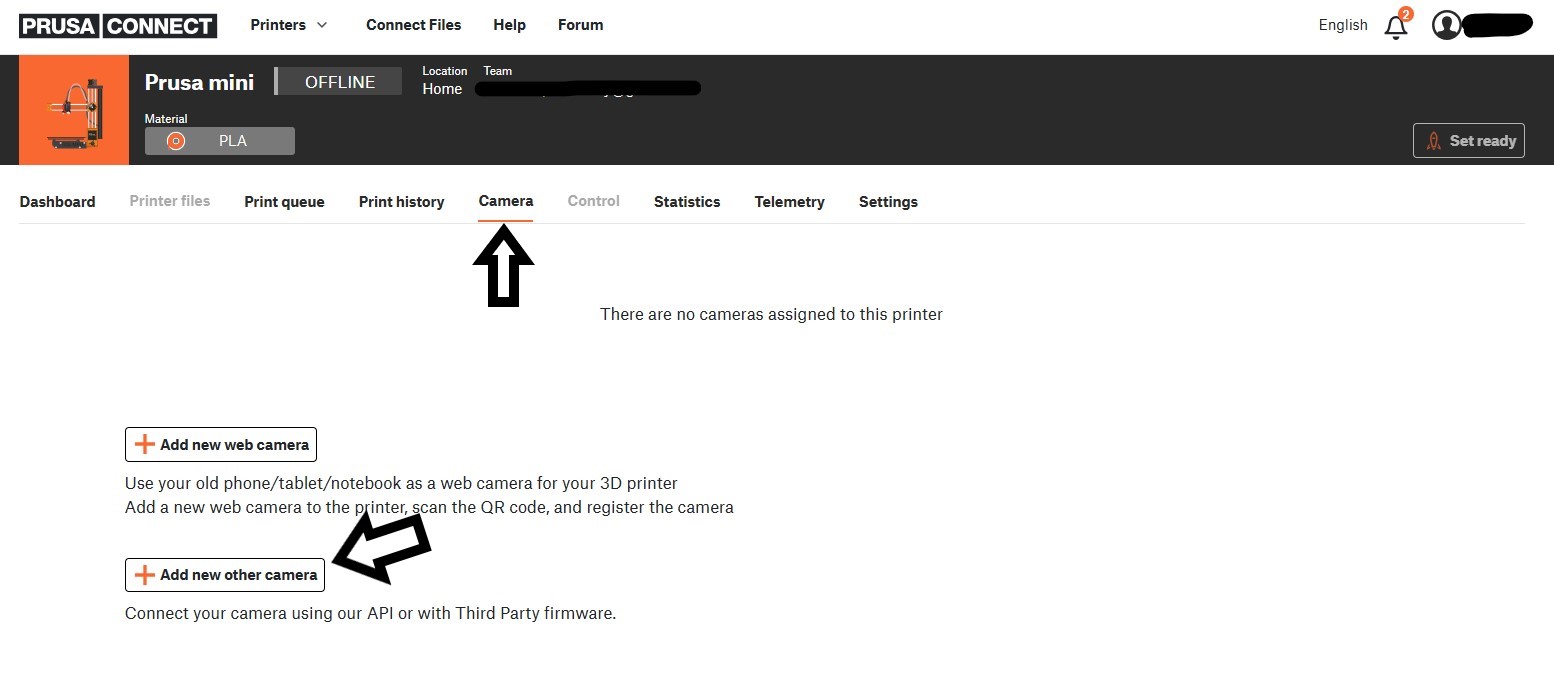Click the Prusa mini printer thumbnail
This screenshot has height=680, width=1554.
(74, 110)
